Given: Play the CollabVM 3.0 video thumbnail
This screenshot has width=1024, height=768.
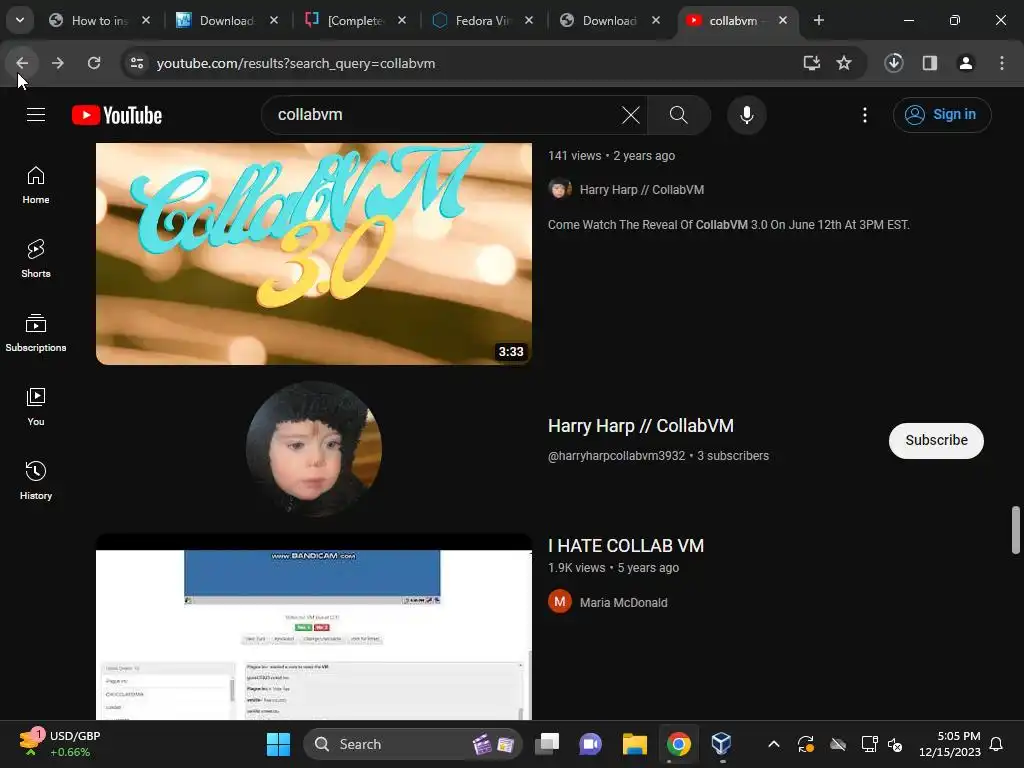Looking at the screenshot, I should (x=313, y=253).
